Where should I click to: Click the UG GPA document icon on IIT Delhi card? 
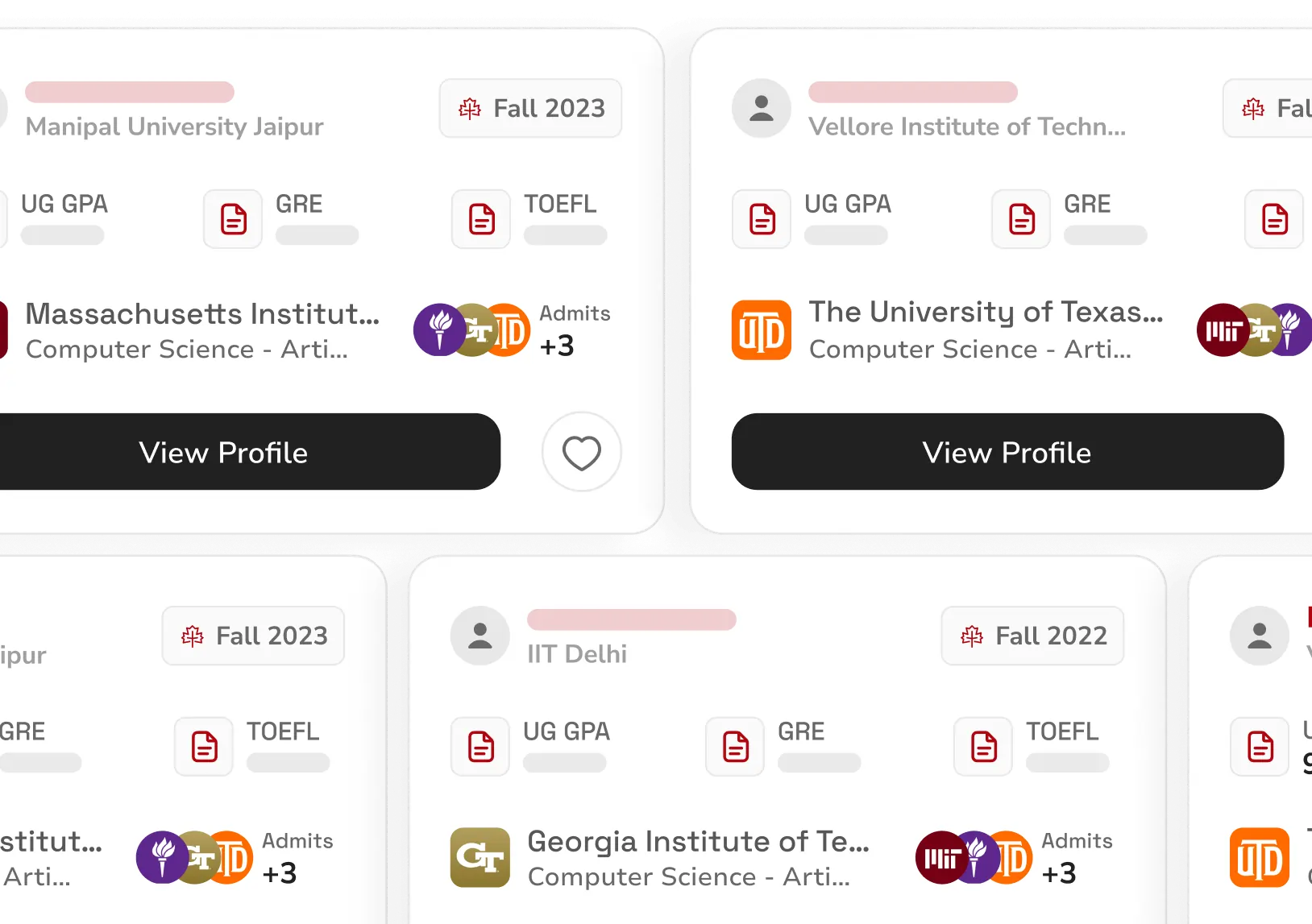480,747
